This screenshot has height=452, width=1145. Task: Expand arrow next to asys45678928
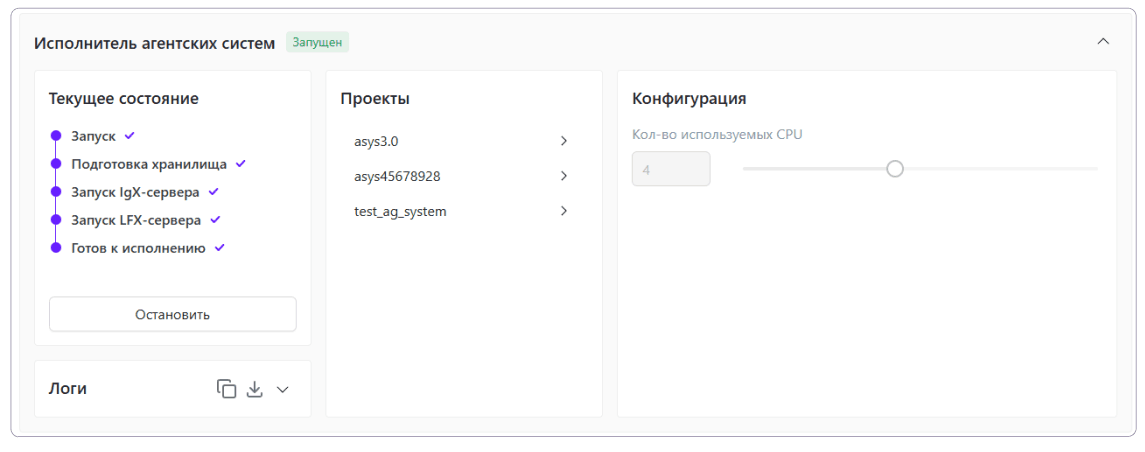[x=564, y=176]
